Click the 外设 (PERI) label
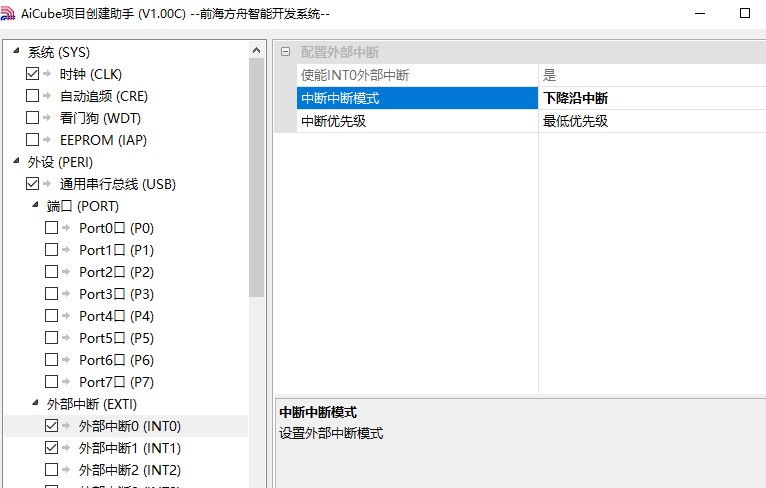Viewport: 766px width, 488px height. click(x=60, y=162)
